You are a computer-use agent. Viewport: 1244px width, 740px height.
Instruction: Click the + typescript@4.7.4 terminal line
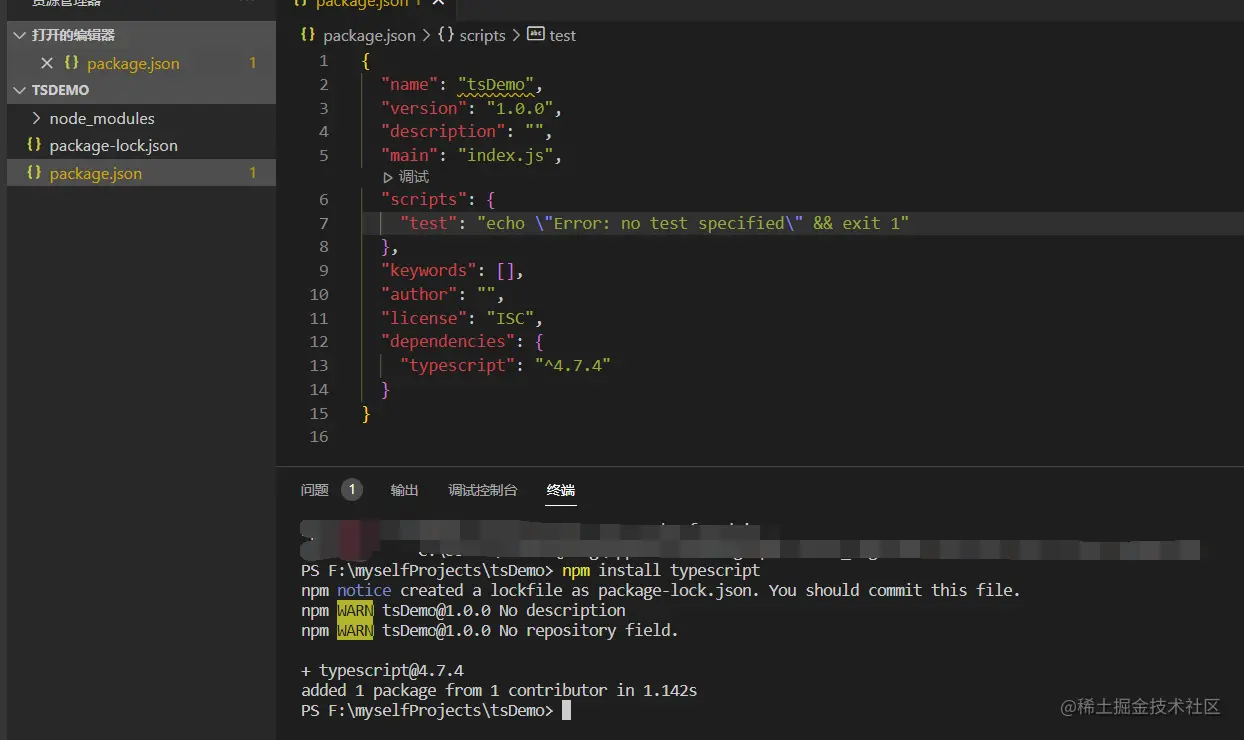coord(382,670)
